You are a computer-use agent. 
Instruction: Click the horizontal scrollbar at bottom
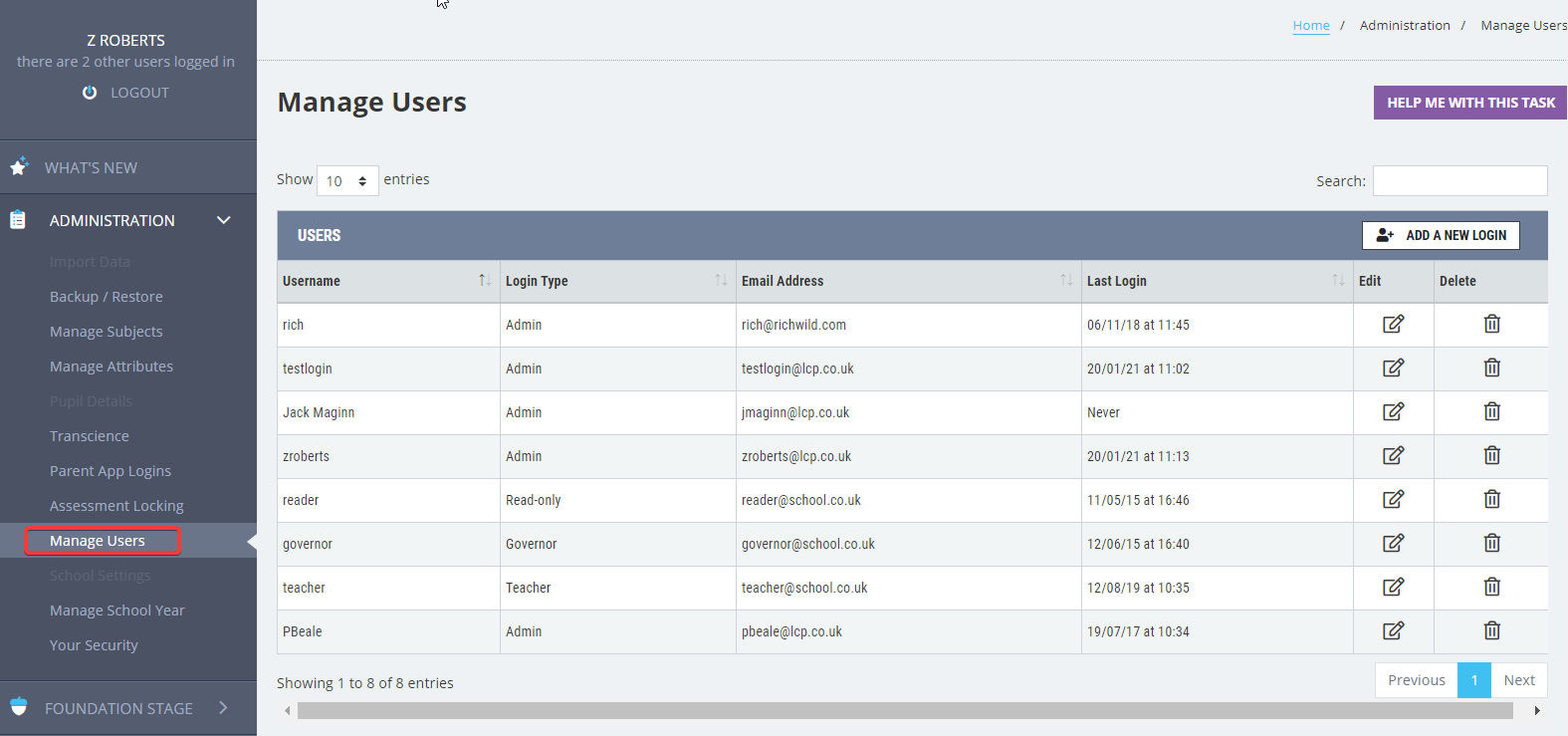pos(905,710)
